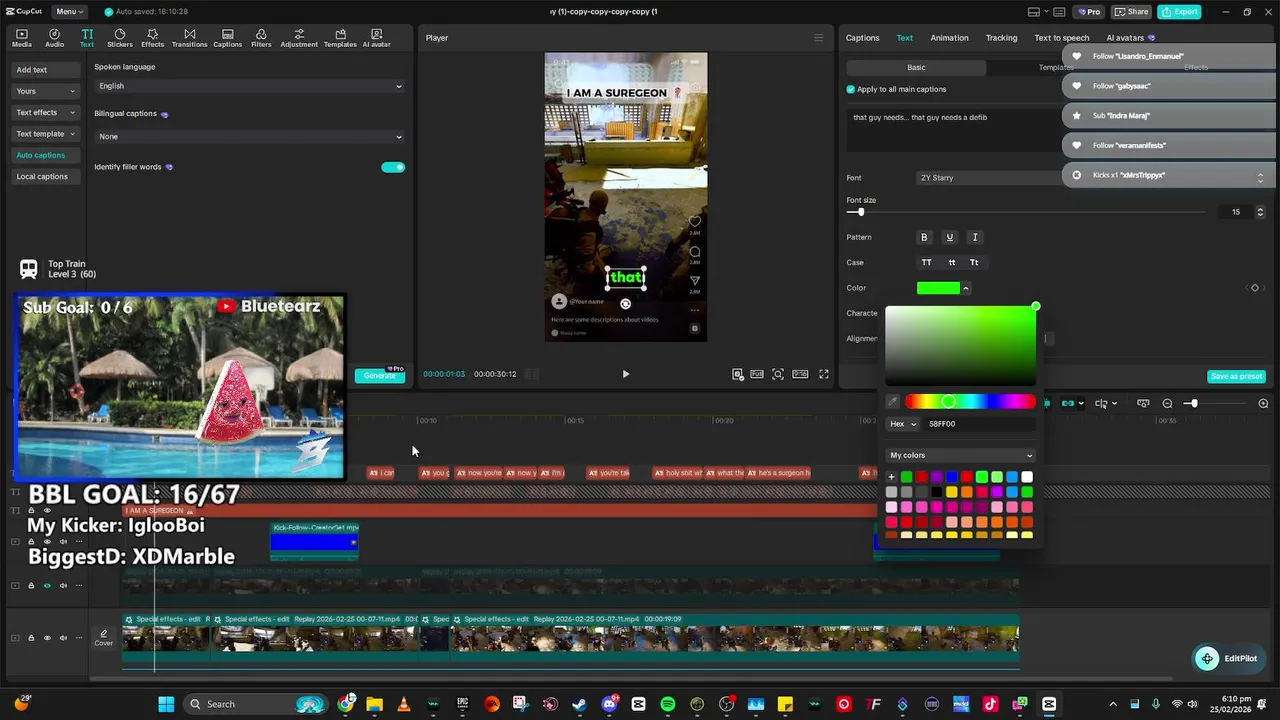Click the aspect ratio icon in player
The width and height of the screenshot is (1280, 720).
coord(800,374)
